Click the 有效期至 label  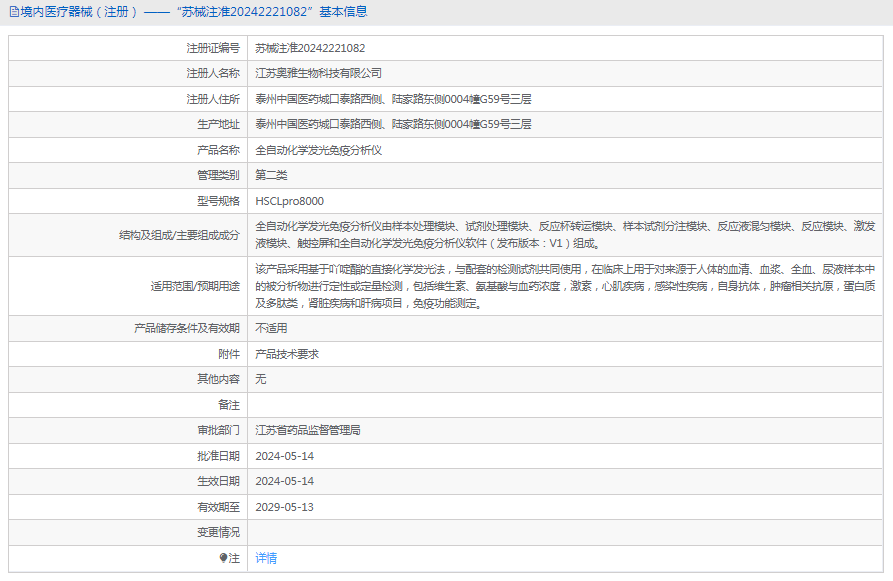pos(219,507)
